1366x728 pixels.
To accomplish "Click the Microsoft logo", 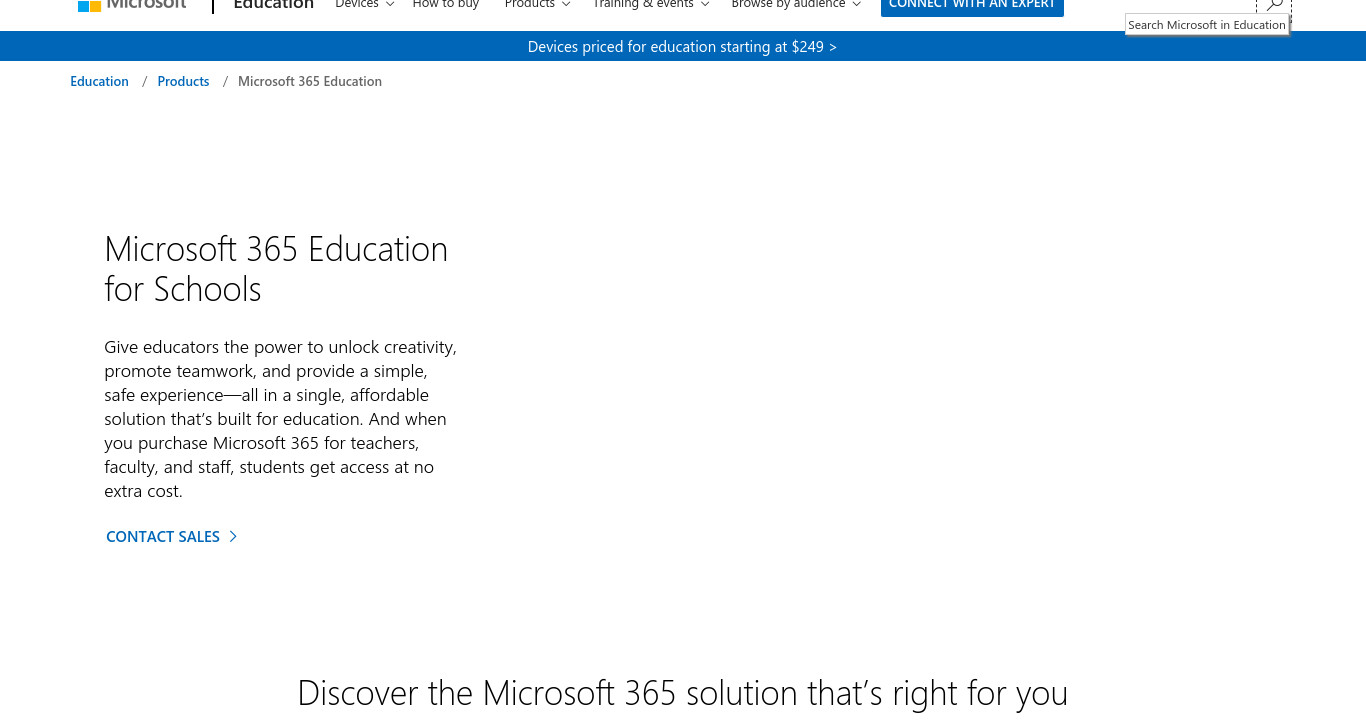I will point(132,5).
